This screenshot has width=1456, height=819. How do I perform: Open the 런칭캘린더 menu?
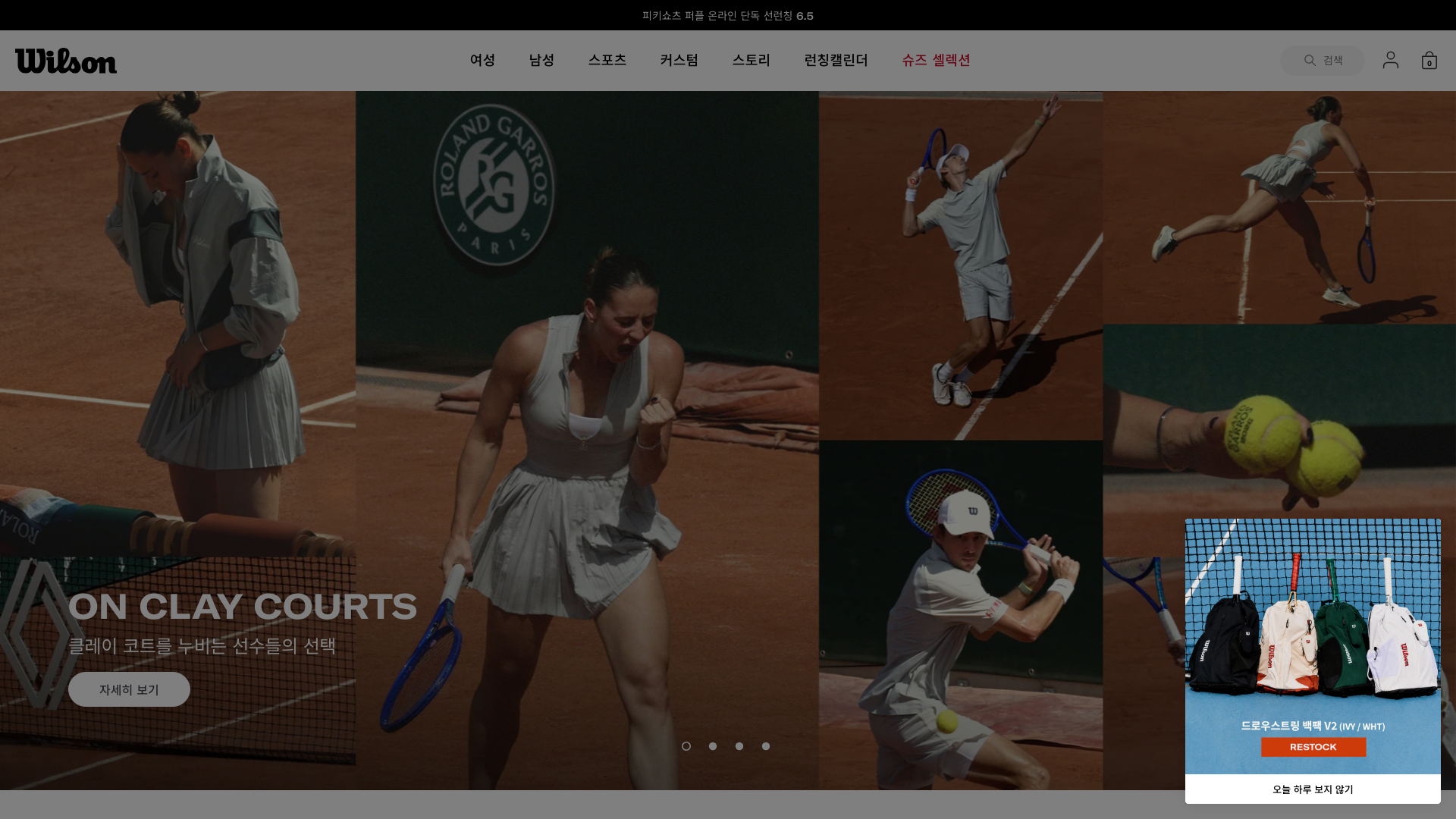click(836, 60)
